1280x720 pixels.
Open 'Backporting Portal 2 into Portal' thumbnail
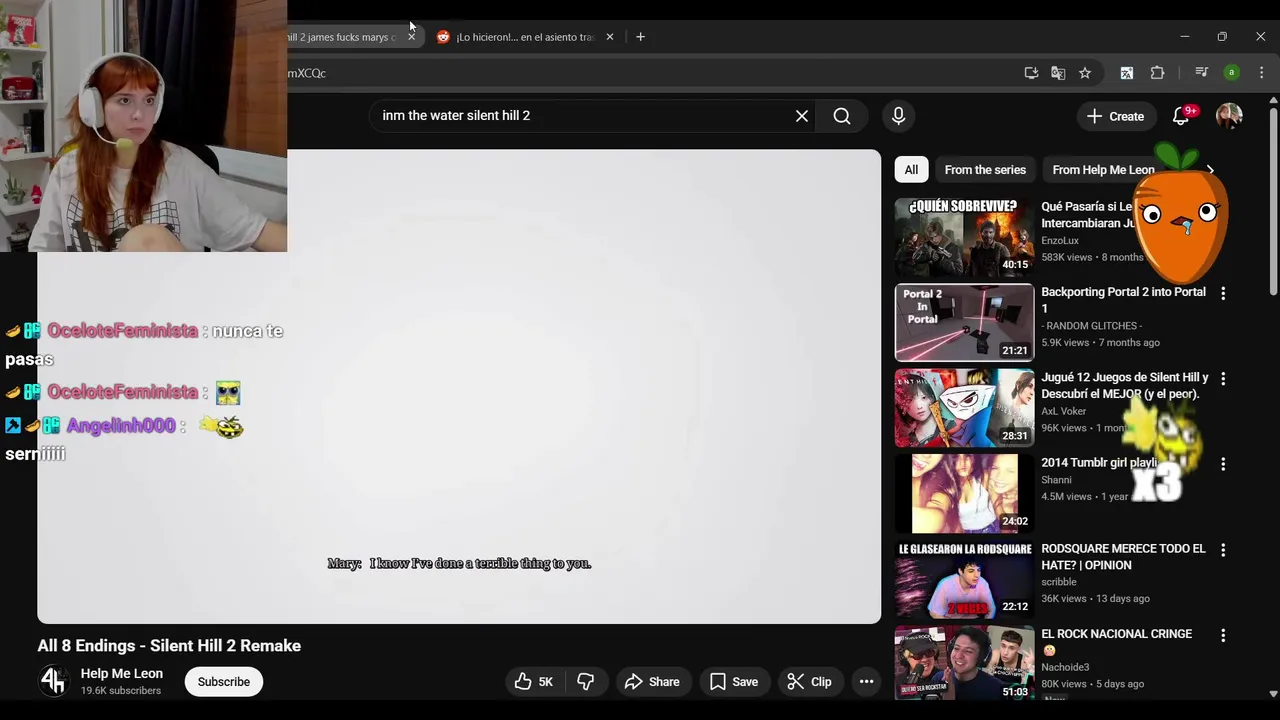(x=964, y=322)
